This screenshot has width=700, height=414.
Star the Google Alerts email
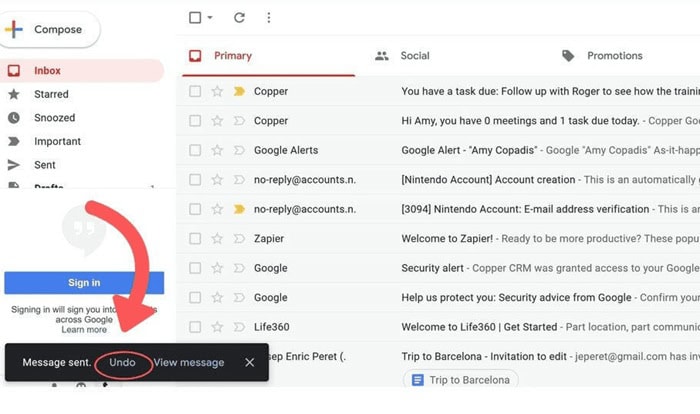(217, 150)
